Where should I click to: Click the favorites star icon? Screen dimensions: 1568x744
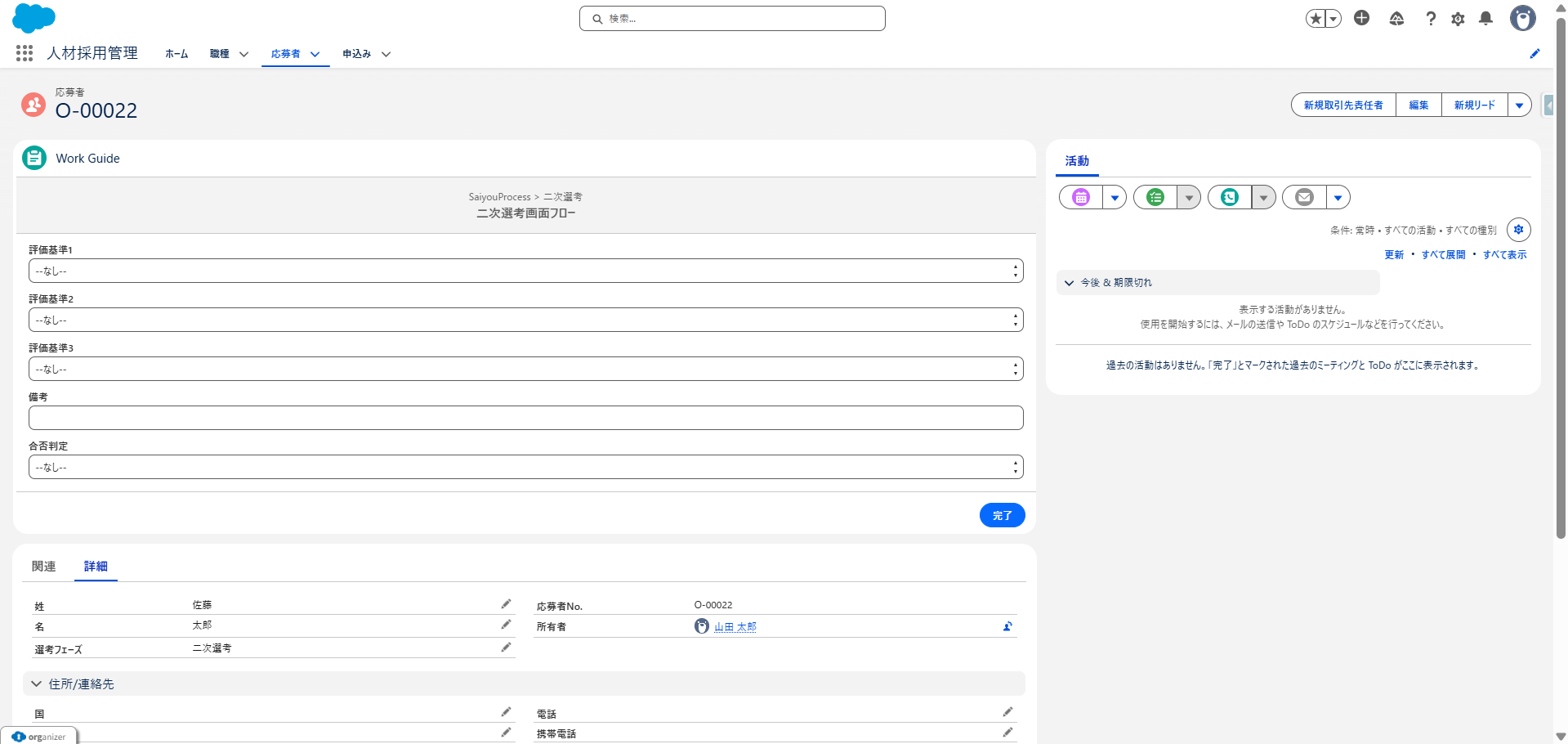pos(1315,19)
